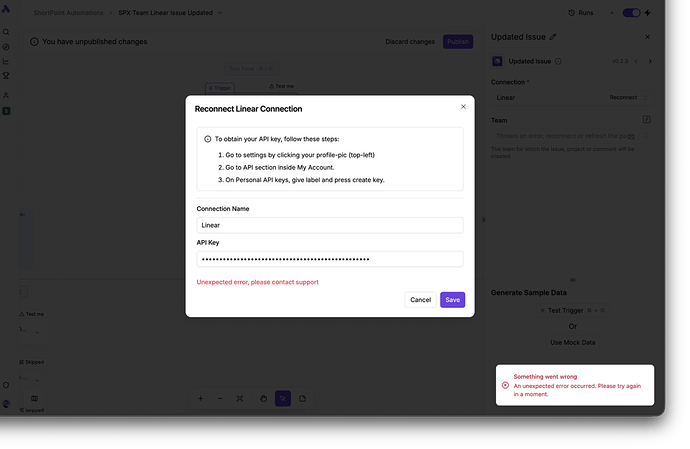
Task: Close the Updated Issue side panel
Action: point(647,37)
